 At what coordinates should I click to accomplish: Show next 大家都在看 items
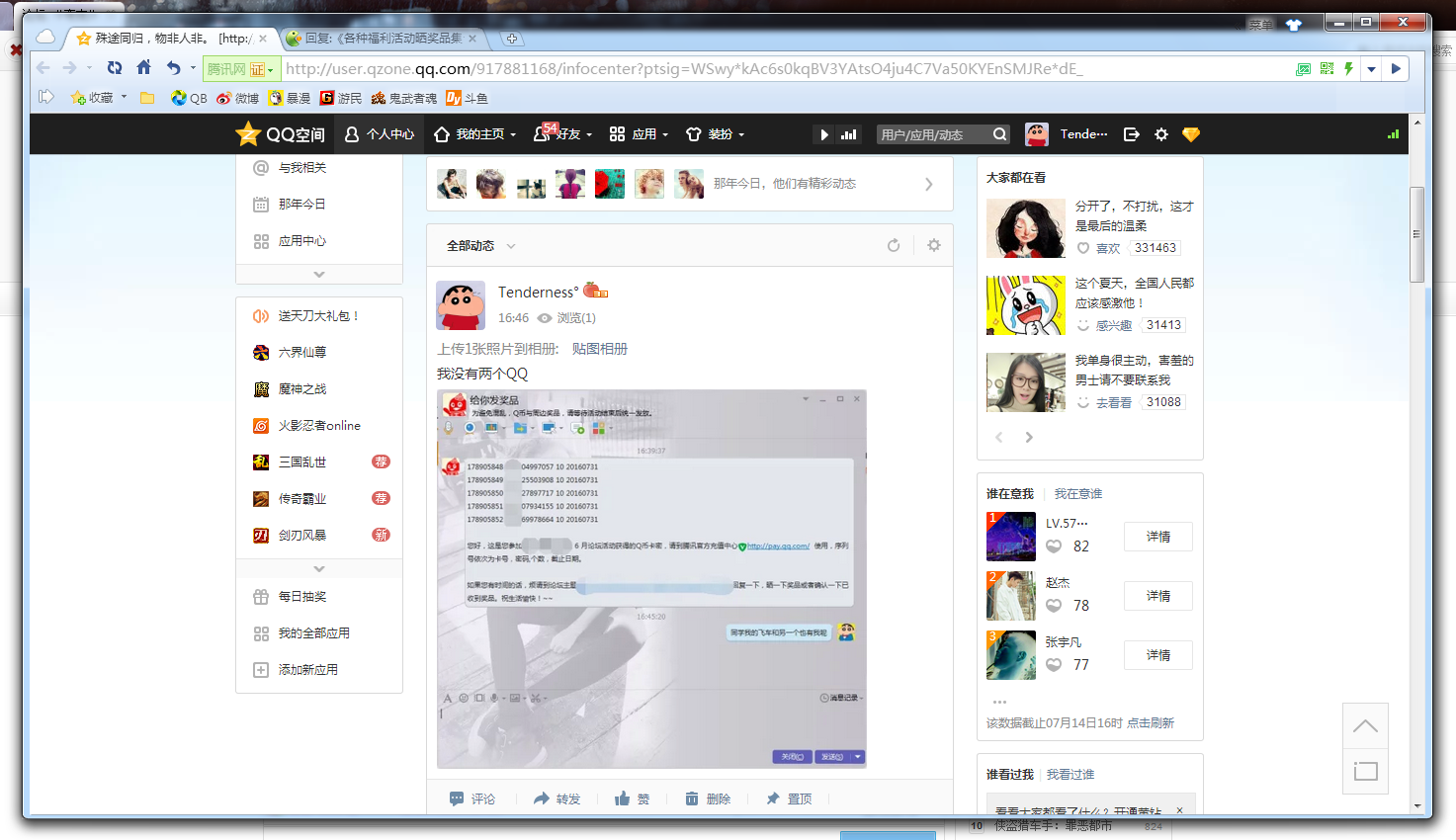pos(1029,437)
